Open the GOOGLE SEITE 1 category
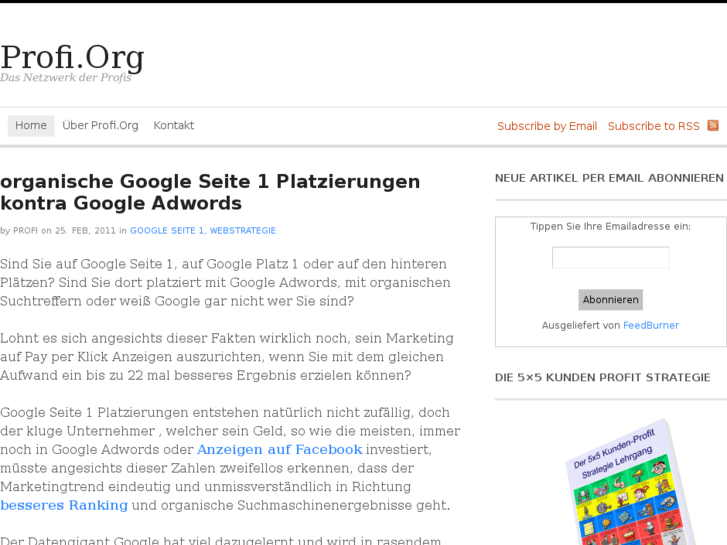Screen dimensions: 727x545 coord(167,231)
